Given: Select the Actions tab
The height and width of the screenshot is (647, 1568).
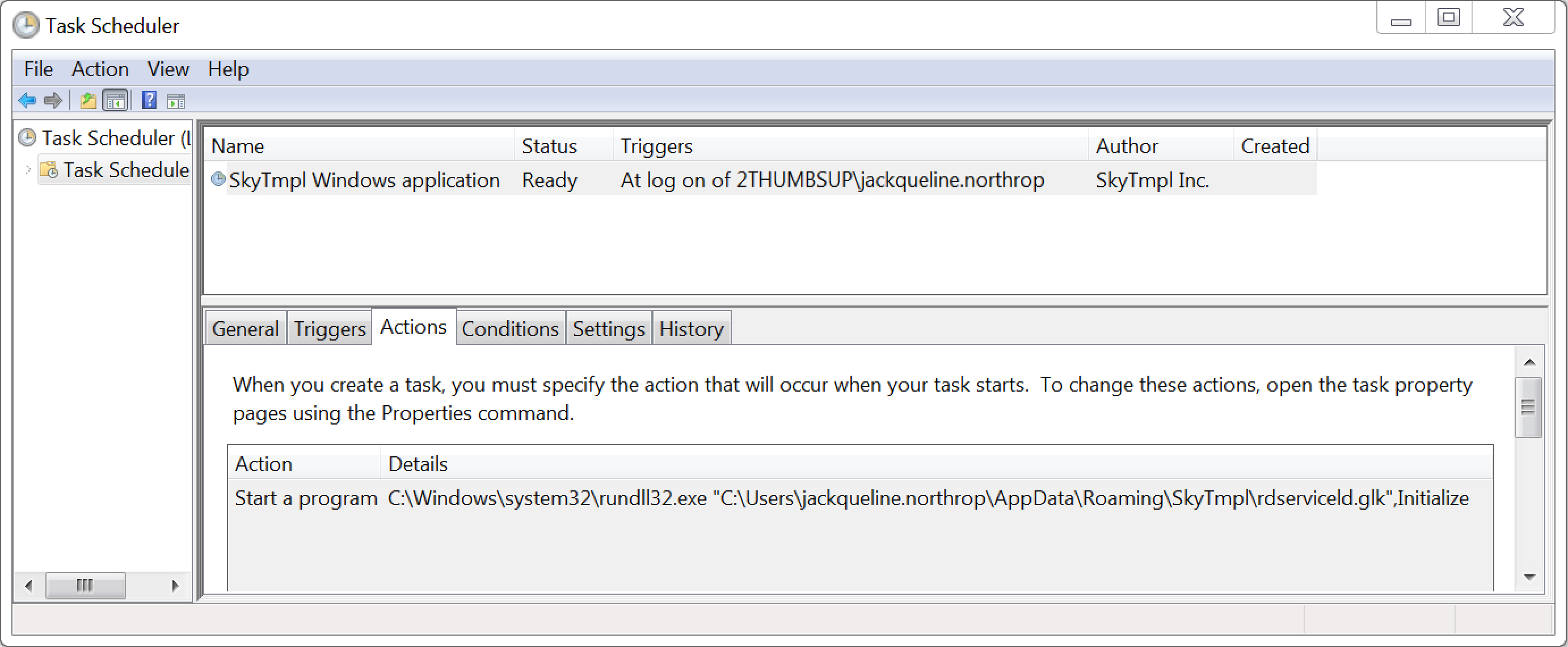Looking at the screenshot, I should pos(414,327).
